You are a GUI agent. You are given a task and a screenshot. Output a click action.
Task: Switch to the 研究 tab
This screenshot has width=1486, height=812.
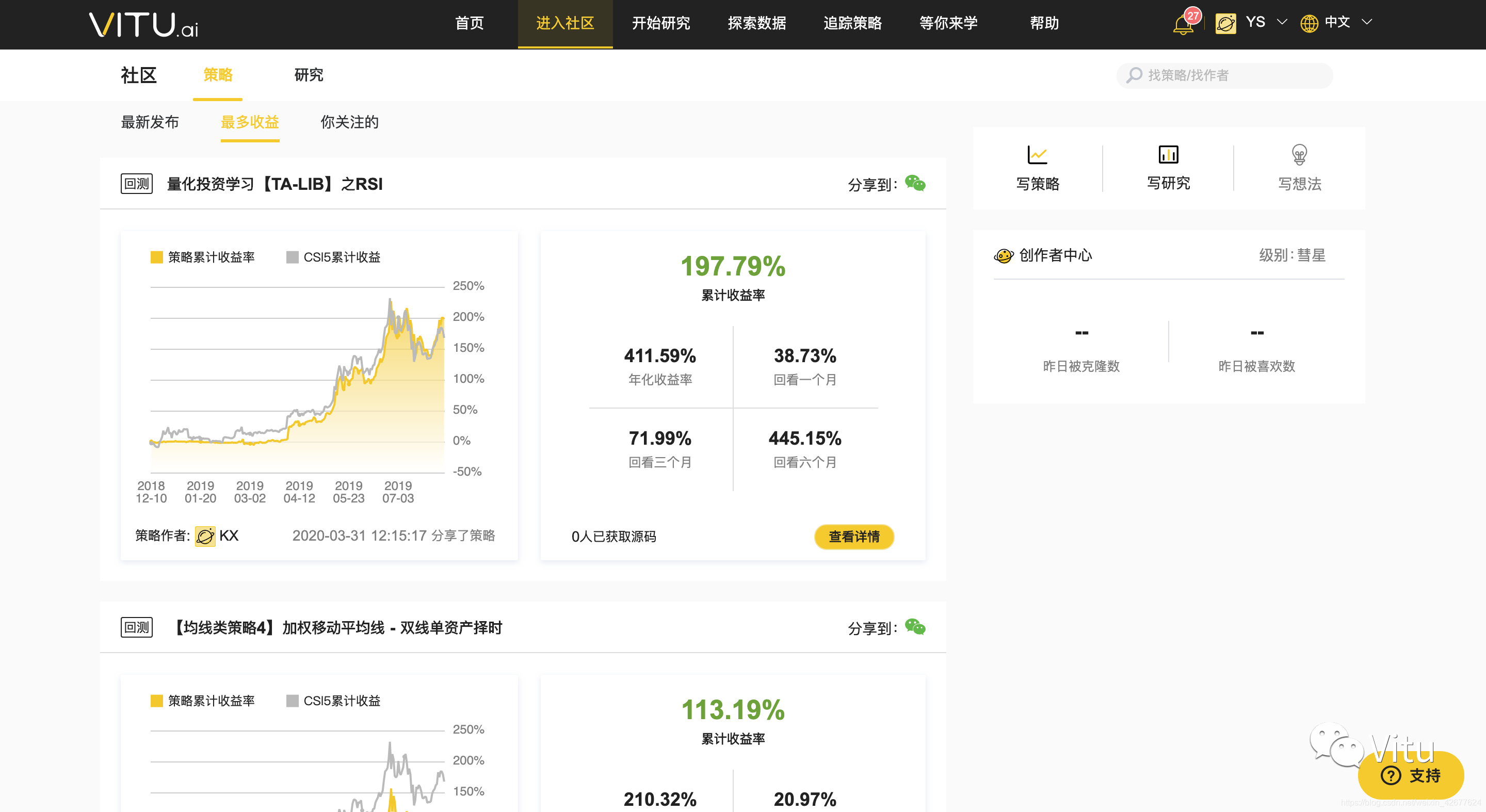click(308, 75)
